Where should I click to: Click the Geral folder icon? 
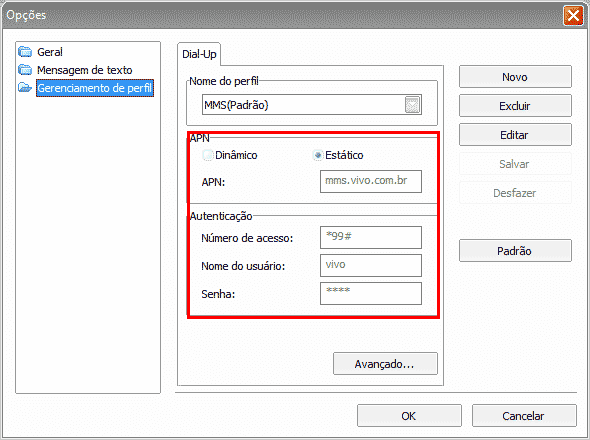[x=25, y=52]
